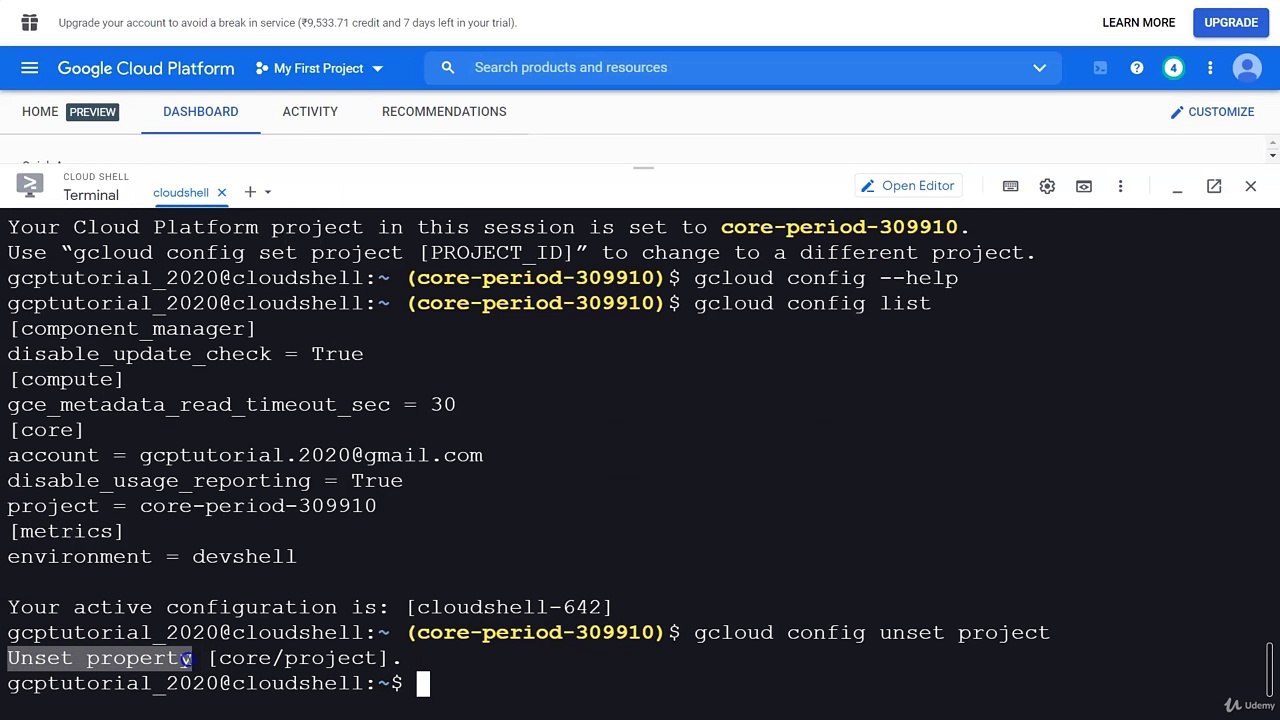This screenshot has width=1280, height=720.
Task: Click CUSTOMIZE dashboard button
Action: pos(1212,112)
